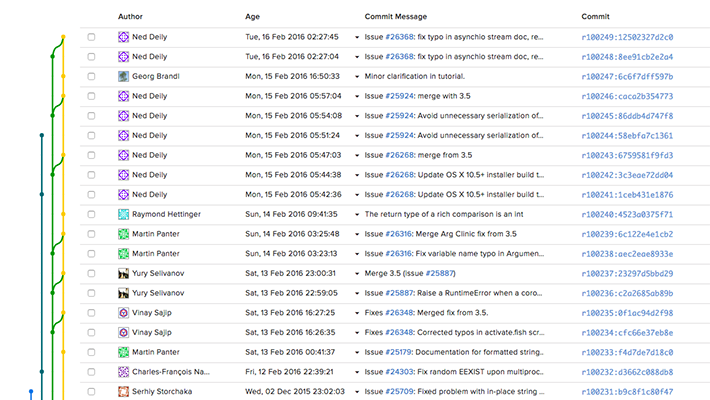
Task: Select checkbox for Georg Brandl's commit
Action: coord(91,76)
